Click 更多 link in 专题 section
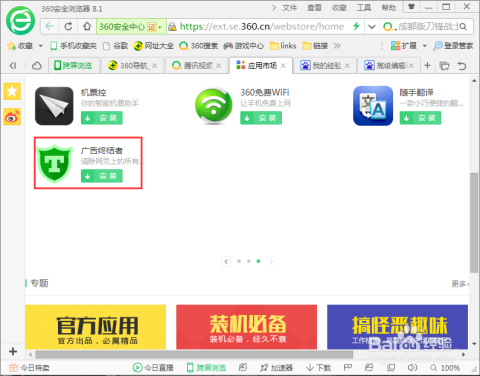The width and height of the screenshot is (480, 376). click(460, 283)
